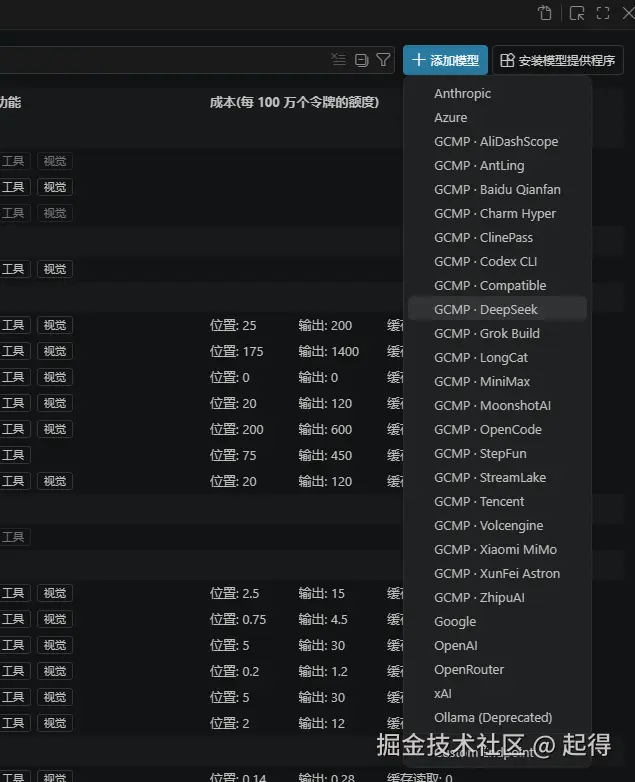Clear the search input with the clear-list icon
635x782 pixels.
pos(338,60)
